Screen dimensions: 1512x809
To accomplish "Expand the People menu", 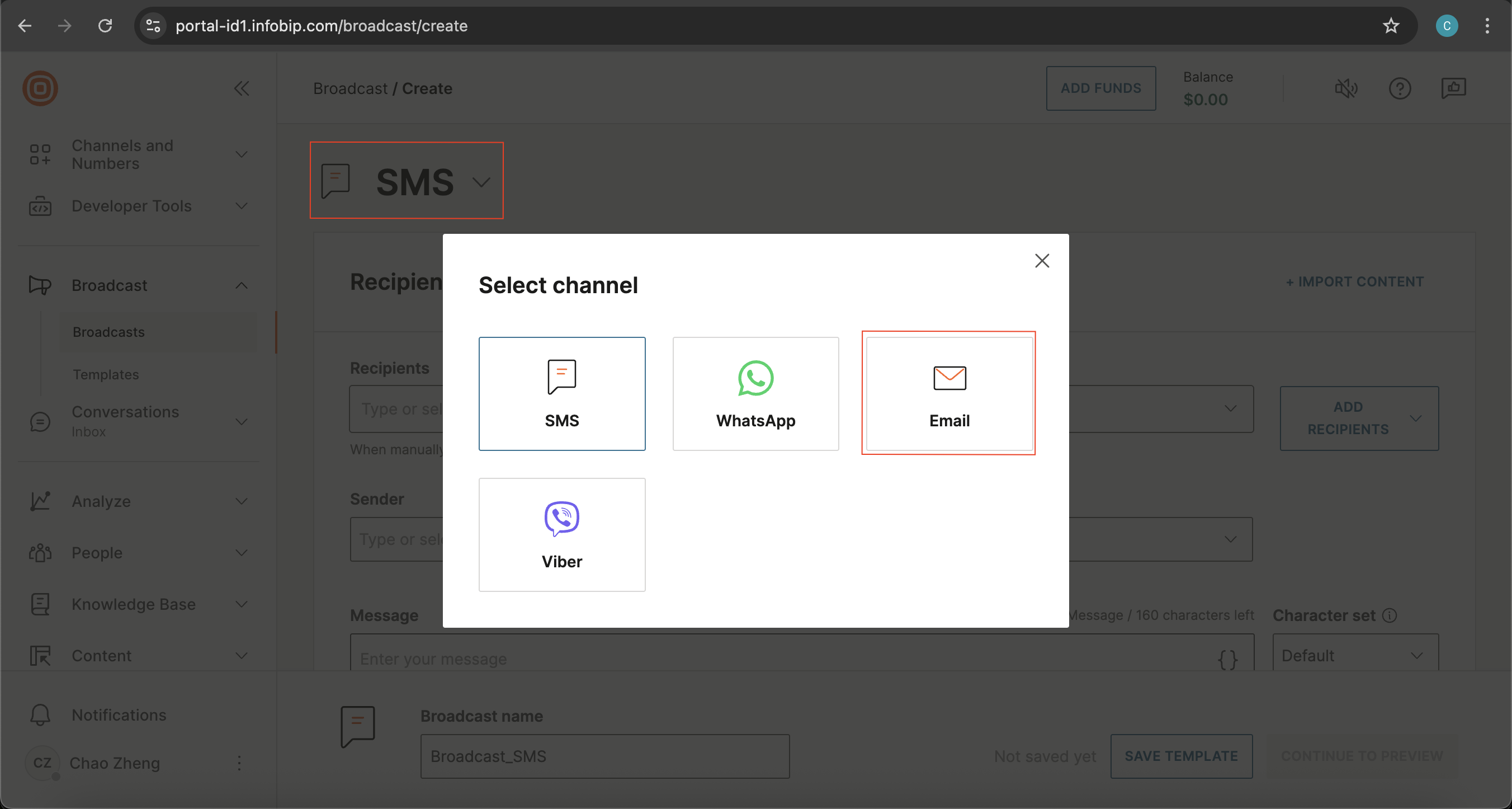I will click(241, 553).
